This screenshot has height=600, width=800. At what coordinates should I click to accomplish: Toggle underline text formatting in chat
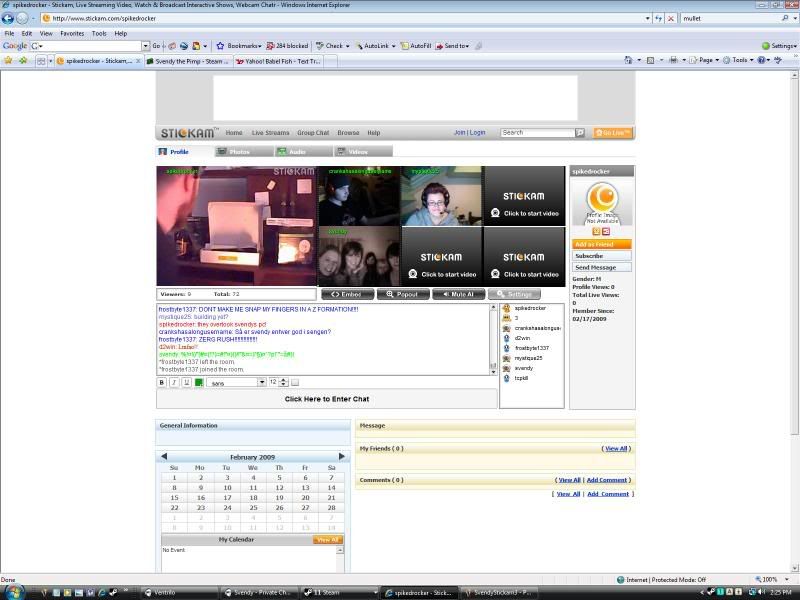pos(186,382)
